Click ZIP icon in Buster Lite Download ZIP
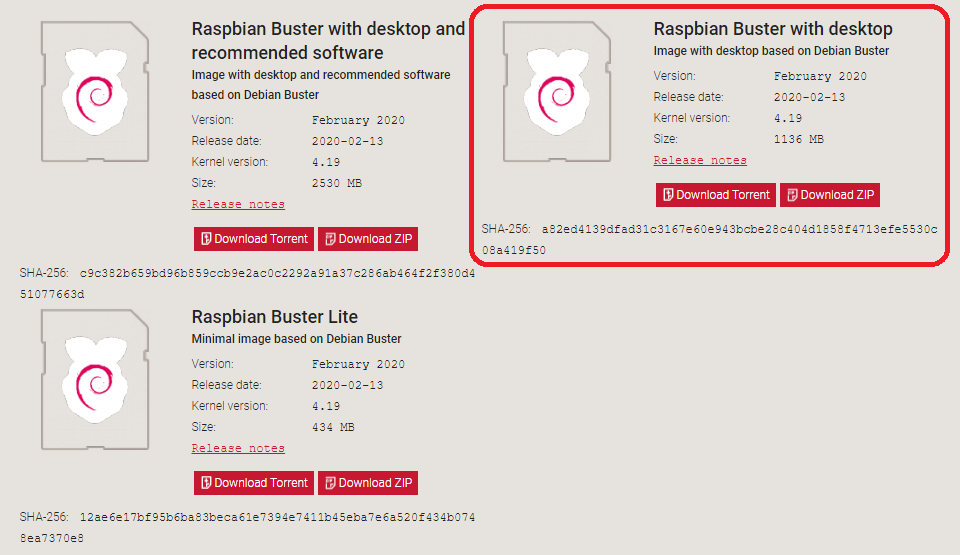The image size is (960, 555). (331, 483)
